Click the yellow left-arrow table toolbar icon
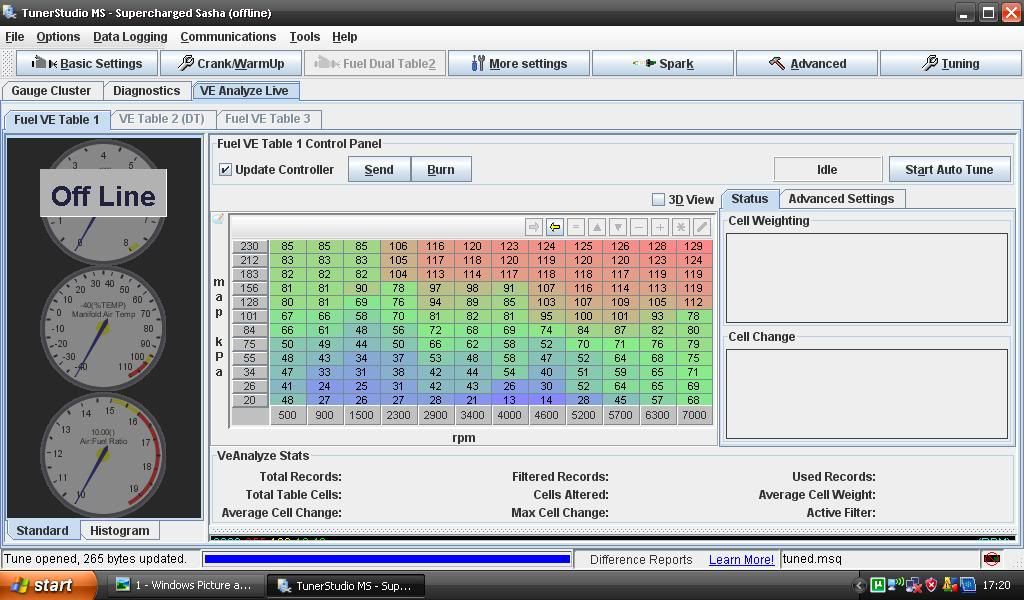Viewport: 1024px width, 600px height. point(554,227)
